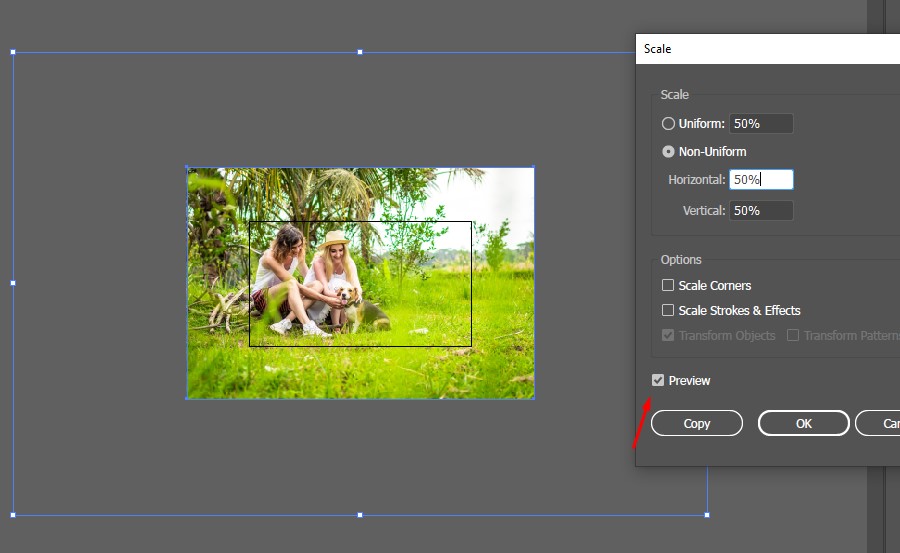Click the Scale dialog title bar

coord(767,49)
